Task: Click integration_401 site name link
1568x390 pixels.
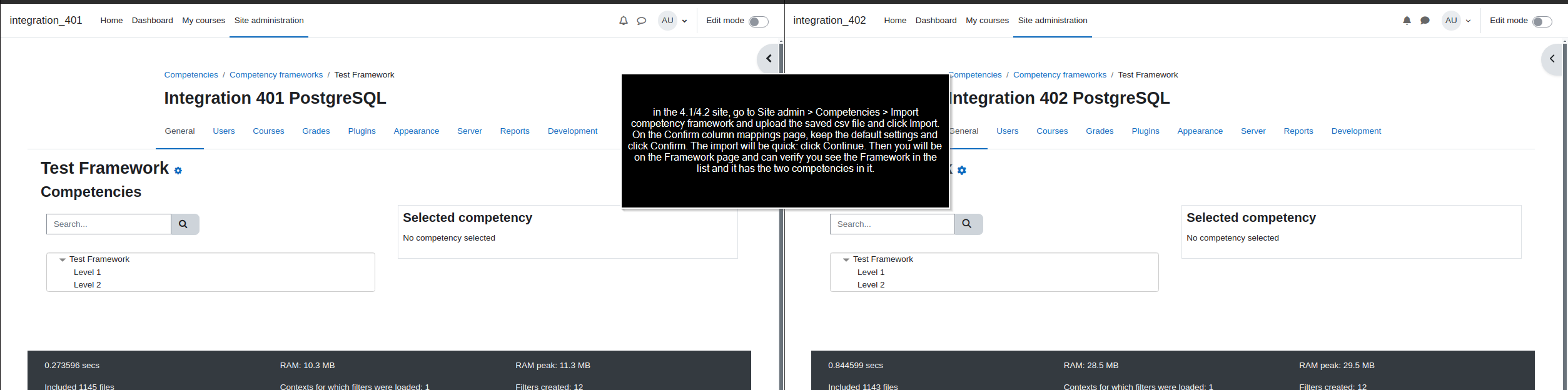Action: click(46, 21)
